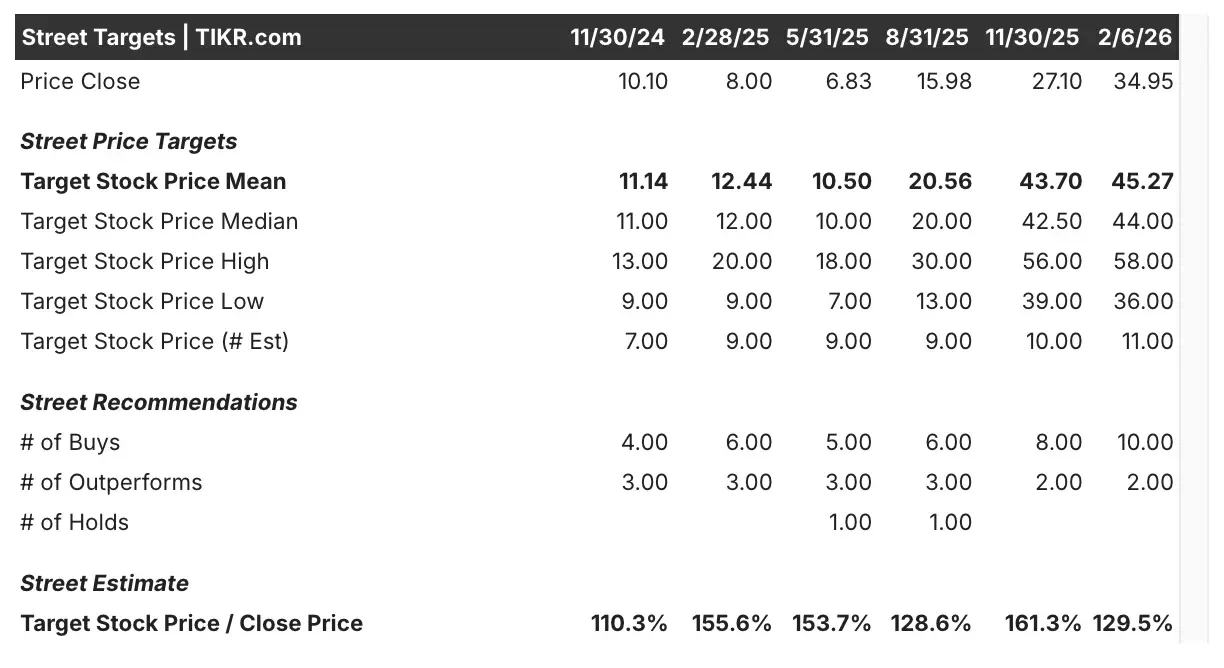Screen dimensions: 1224x668
Task: Click the Target Stock Price Median label
Action: [159, 221]
